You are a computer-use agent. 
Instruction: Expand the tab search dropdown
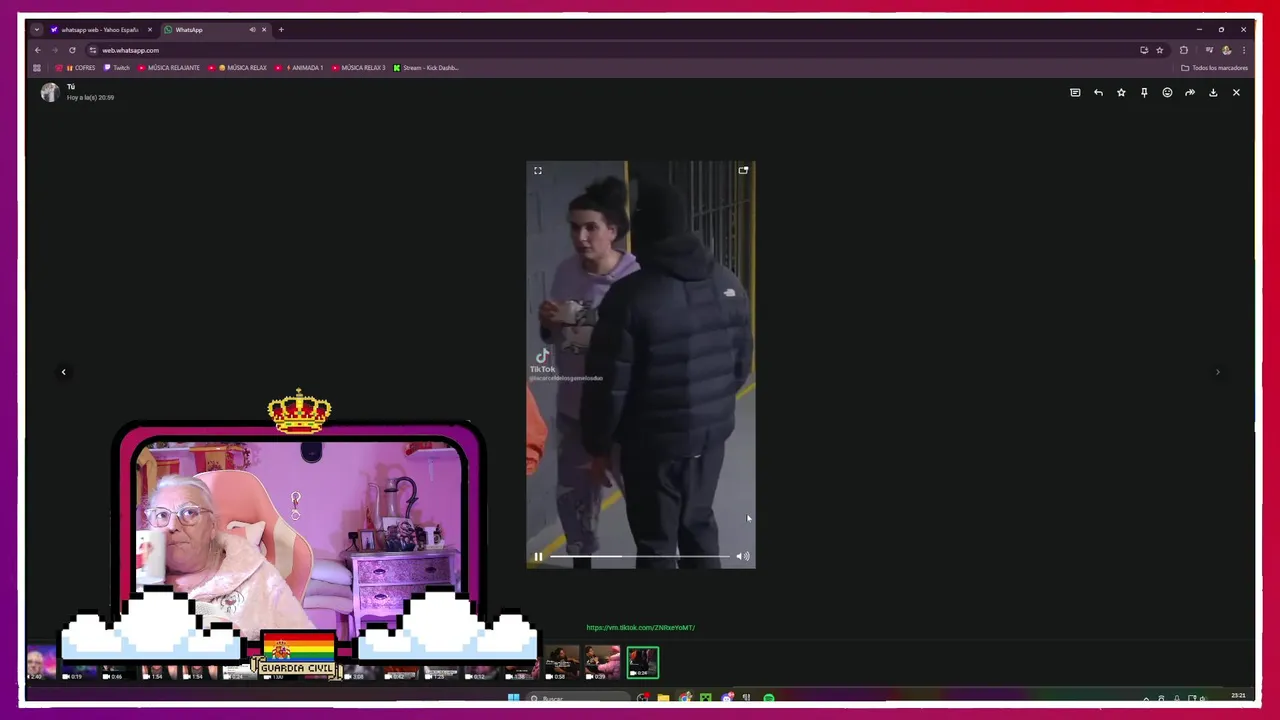pyautogui.click(x=37, y=30)
